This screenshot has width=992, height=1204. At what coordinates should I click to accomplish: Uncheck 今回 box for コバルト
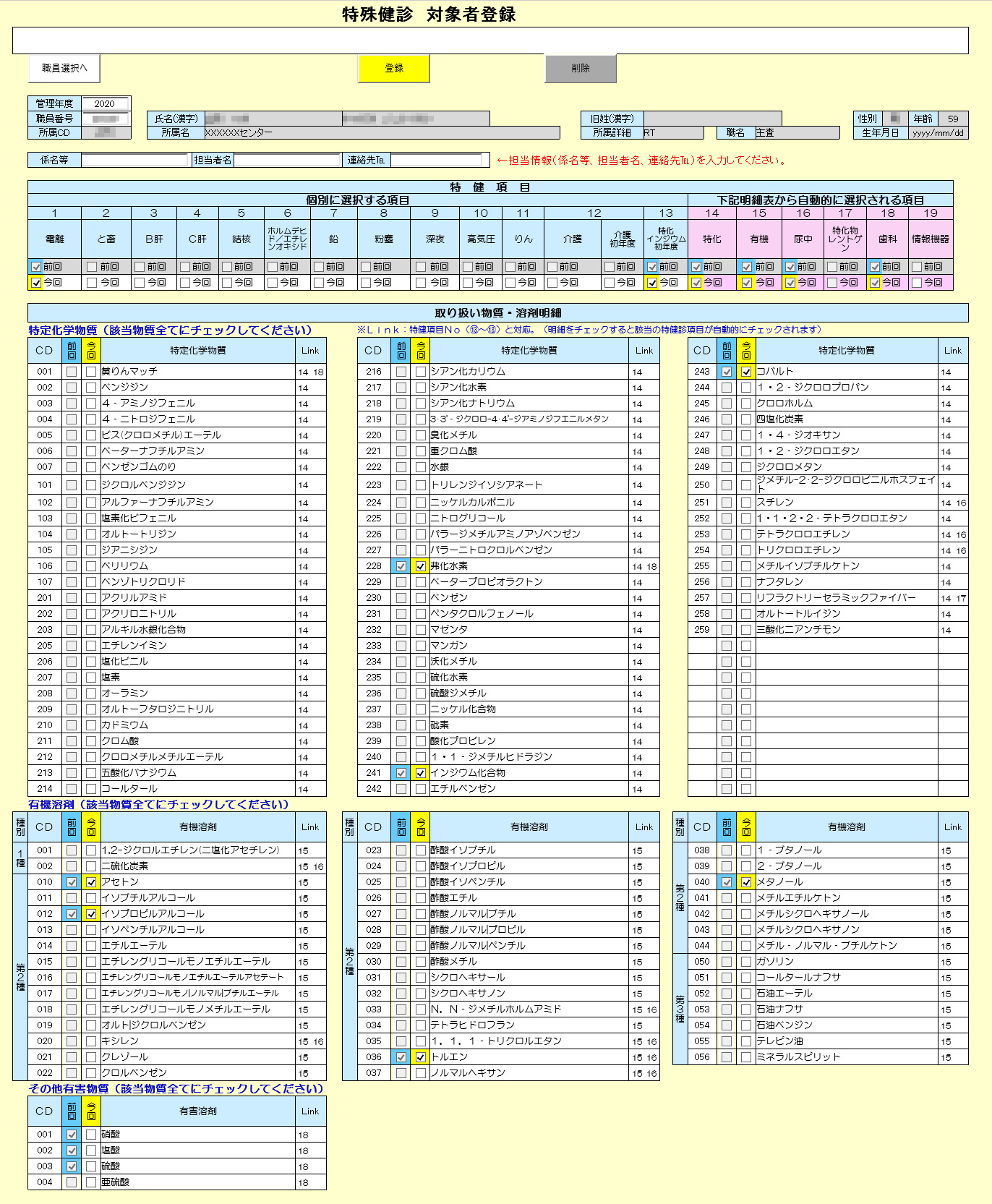click(x=746, y=372)
